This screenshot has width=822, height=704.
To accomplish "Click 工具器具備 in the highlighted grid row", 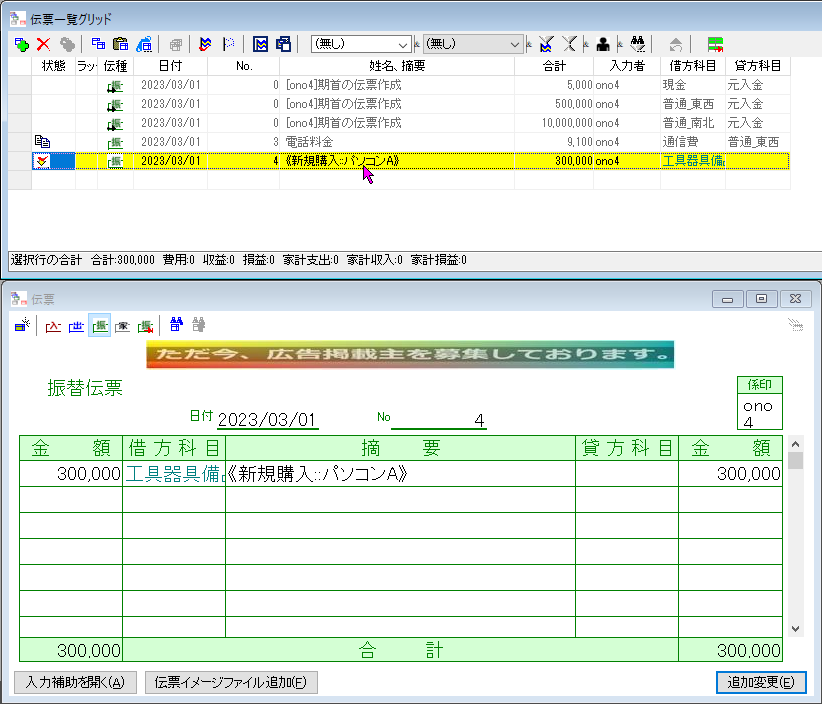I will tap(693, 161).
